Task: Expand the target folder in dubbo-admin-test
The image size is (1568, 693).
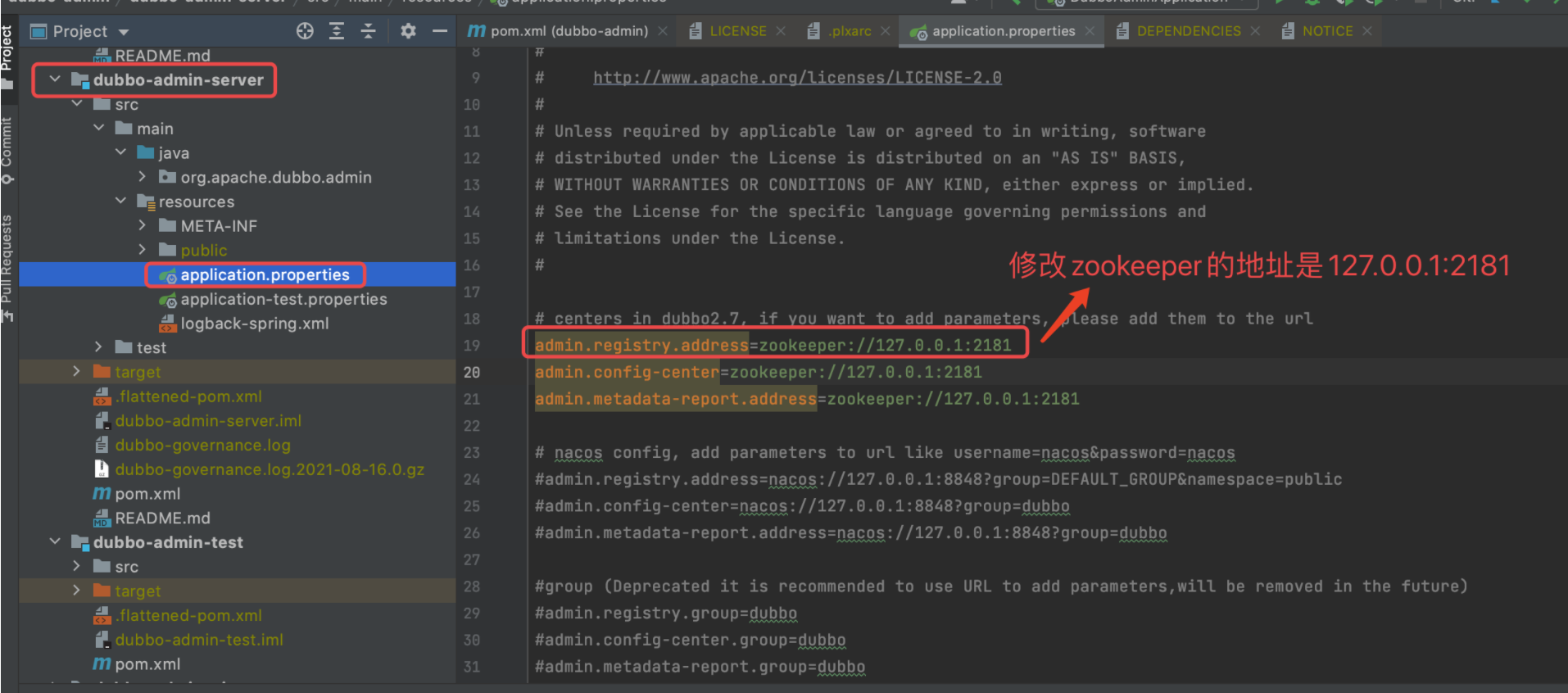Action: point(77,591)
